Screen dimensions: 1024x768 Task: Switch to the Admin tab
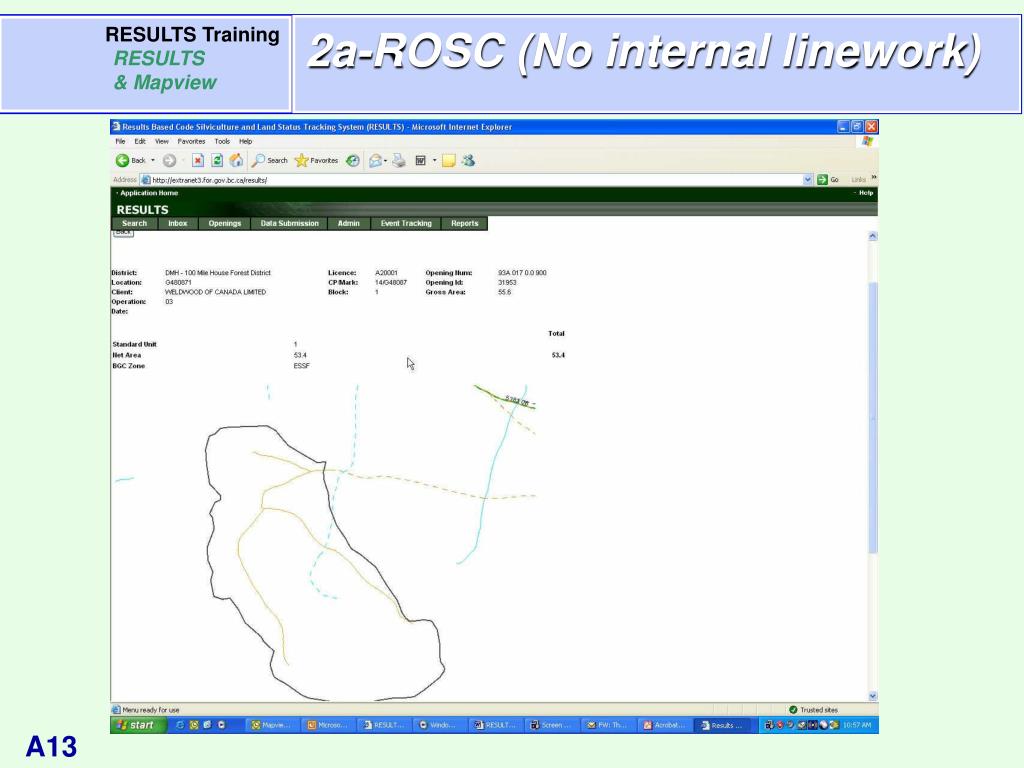pyautogui.click(x=349, y=223)
